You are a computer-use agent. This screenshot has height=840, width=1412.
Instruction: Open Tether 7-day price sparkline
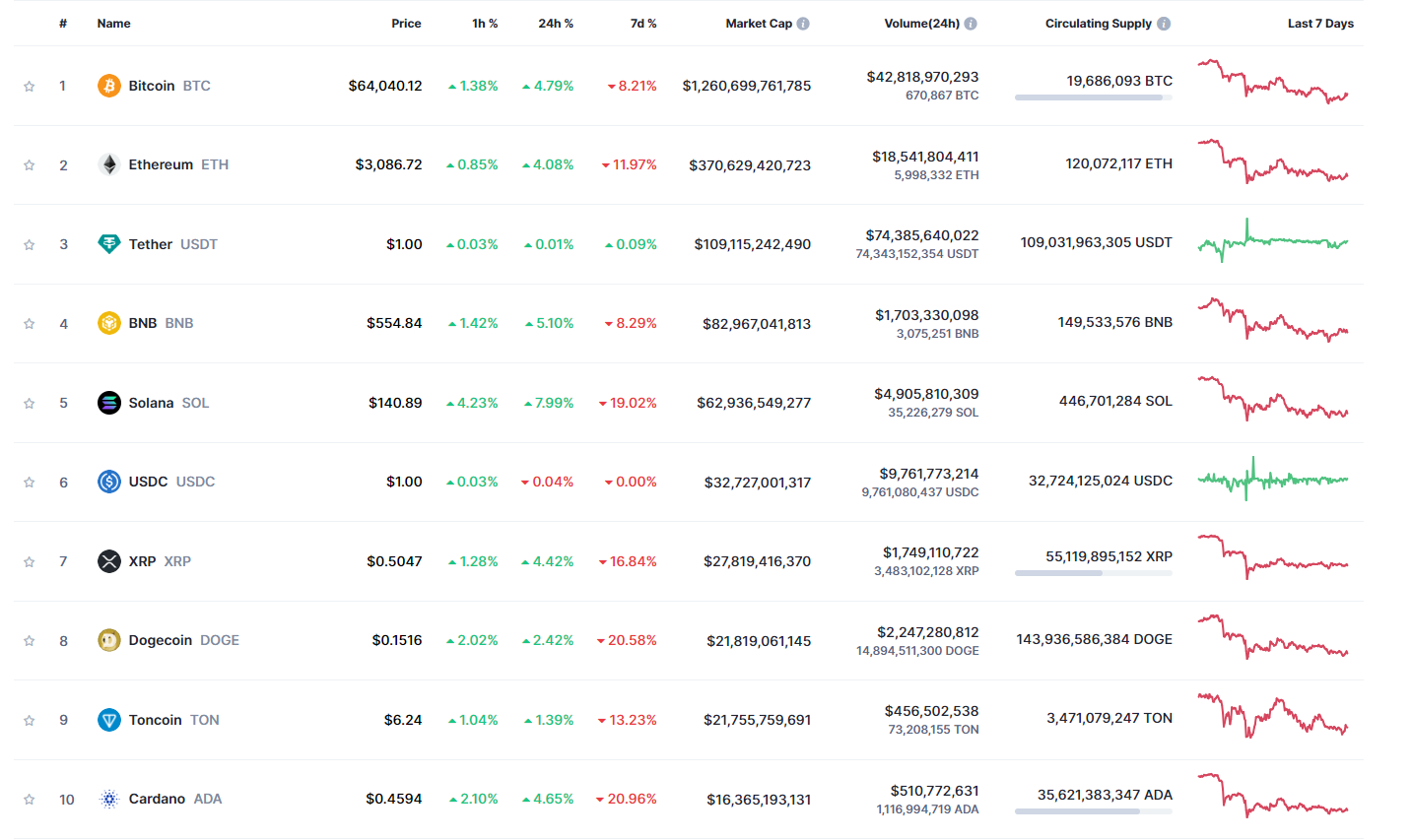(1273, 241)
